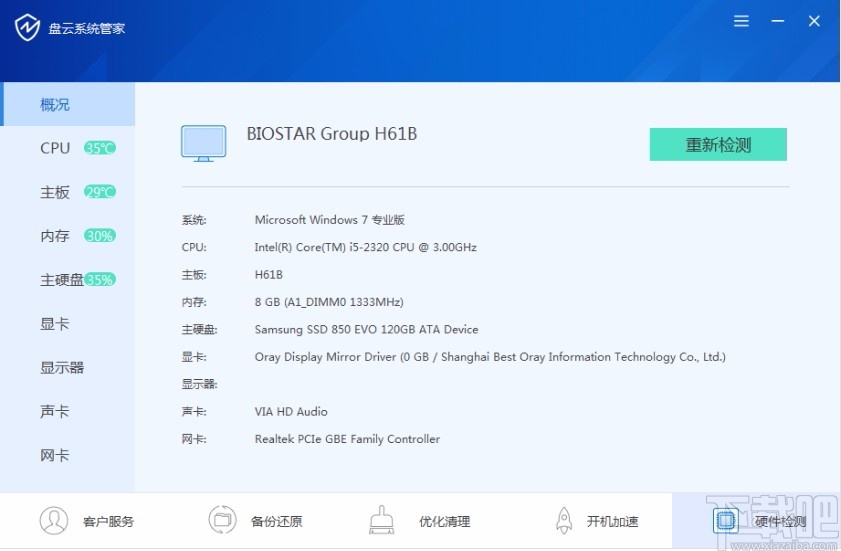Click the 系统: row label

click(194, 220)
